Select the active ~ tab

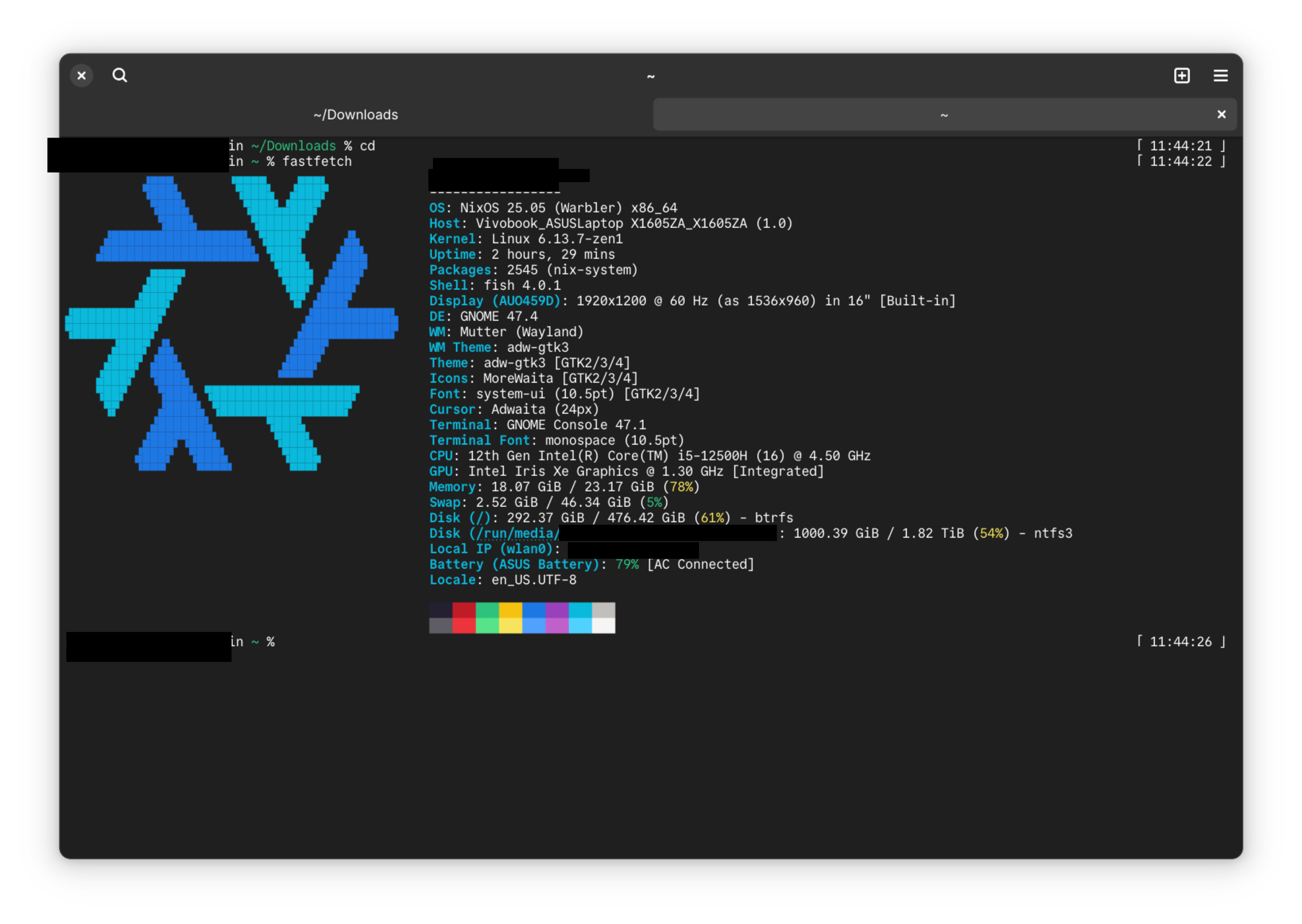coord(945,115)
